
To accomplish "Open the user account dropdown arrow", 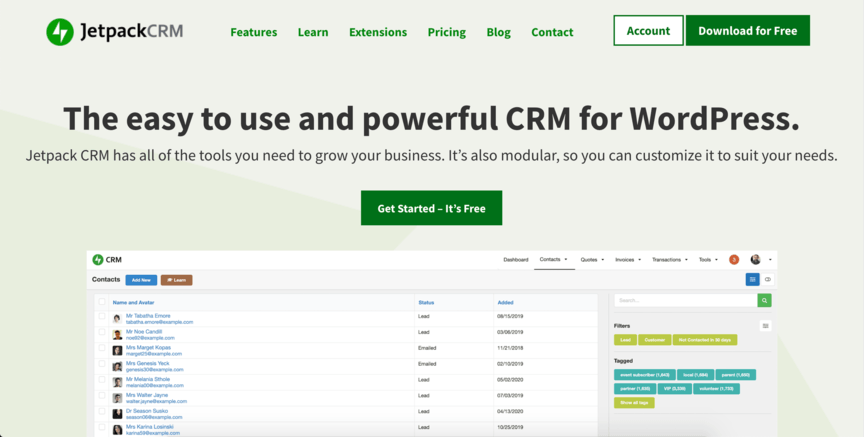I will [770, 260].
